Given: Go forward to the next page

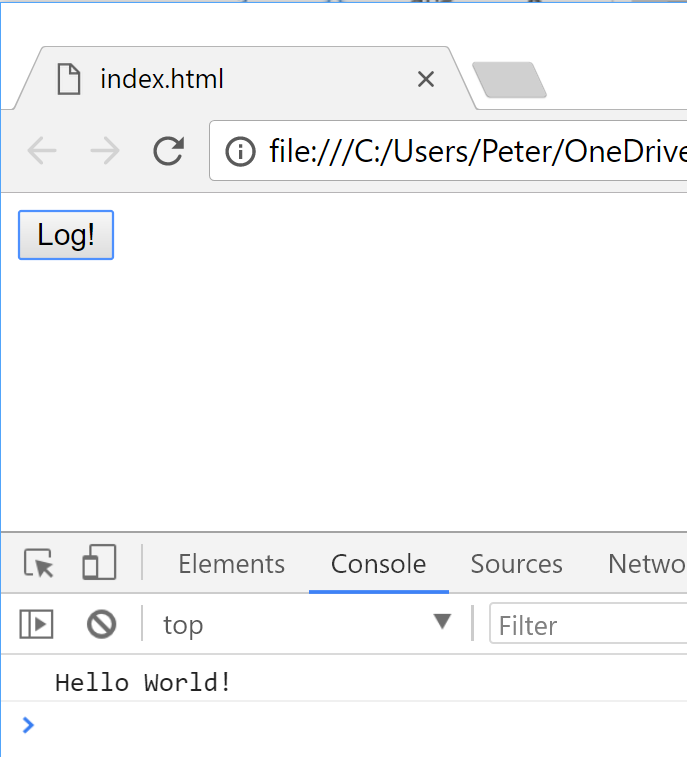Looking at the screenshot, I should [104, 151].
